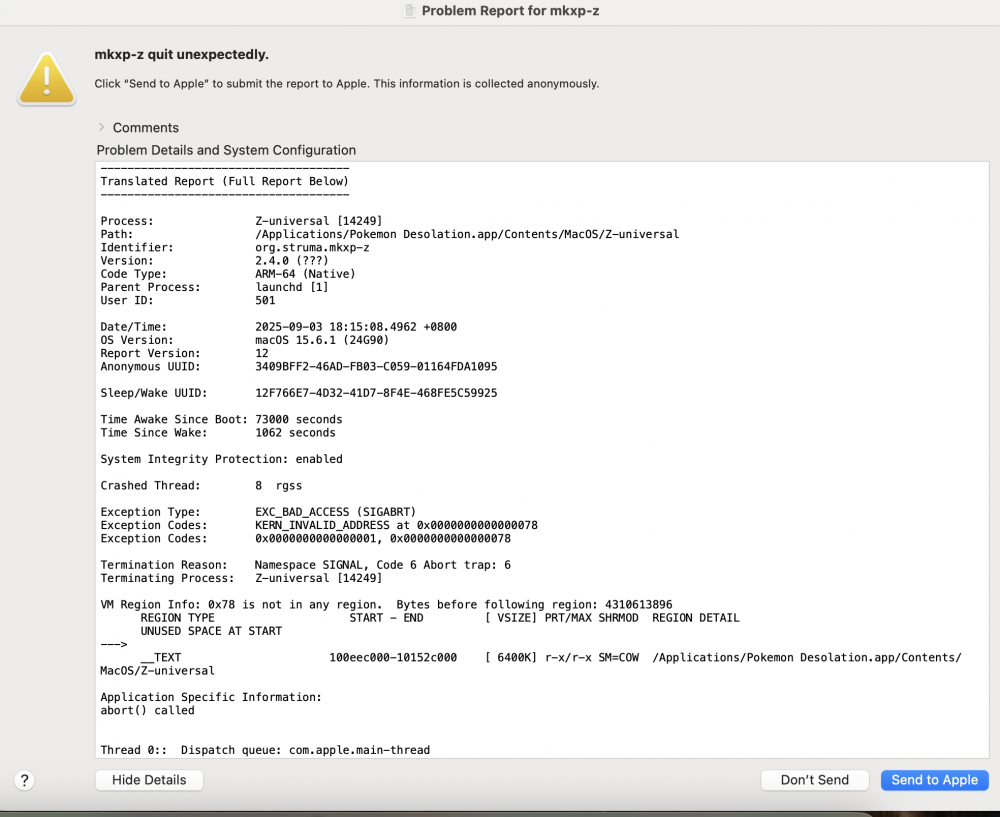Click the '1062 seconds' since wake value
The width and height of the screenshot is (1000, 817).
tap(295, 432)
